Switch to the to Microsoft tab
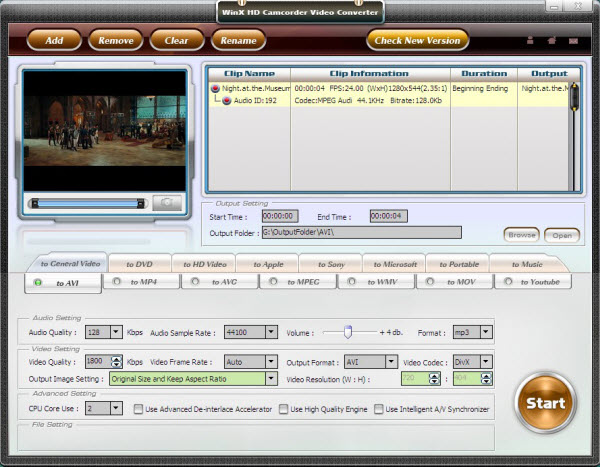Viewport: 600px width, 467px height. (395, 264)
